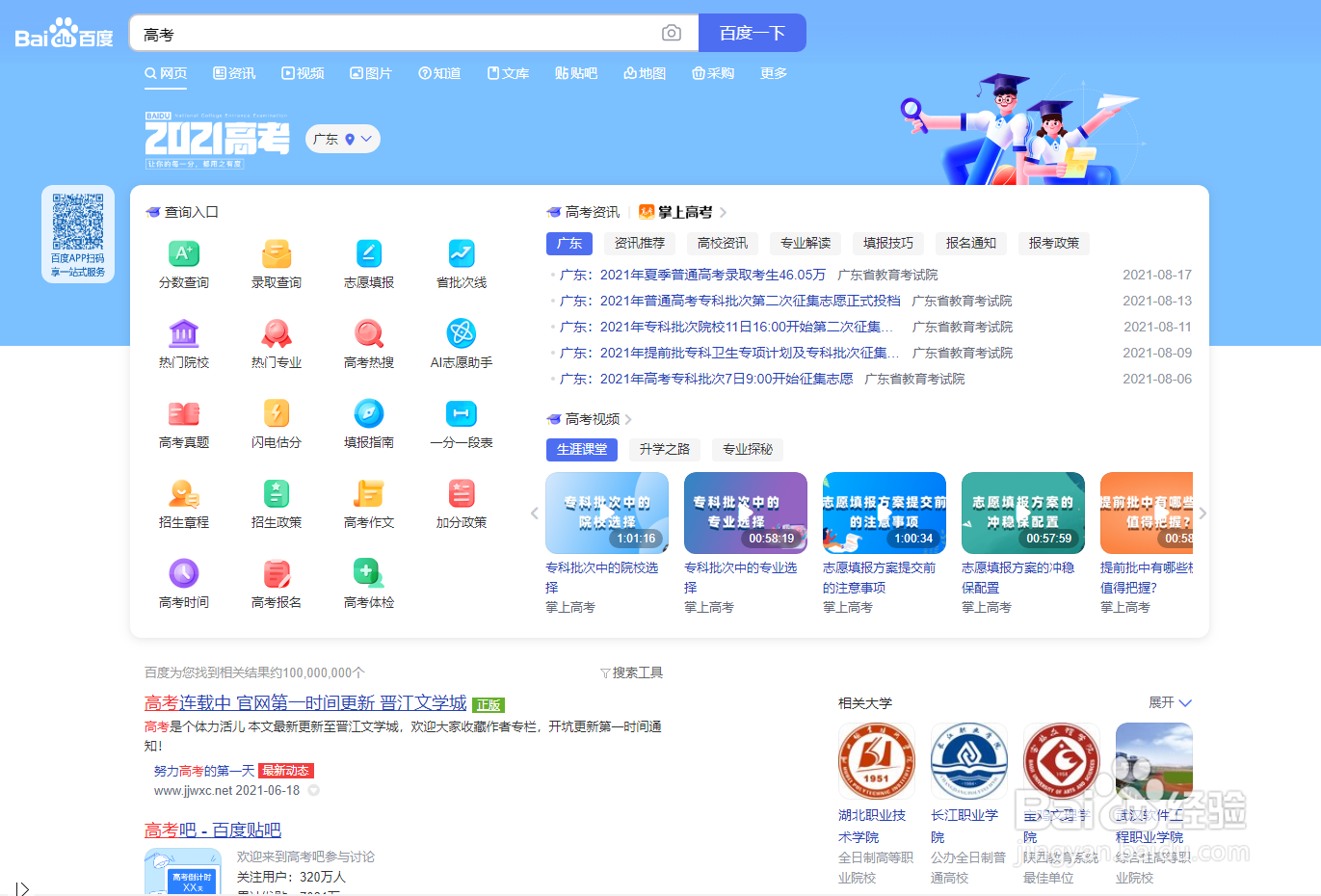Open the 省批次线 batch line icon

pyautogui.click(x=462, y=253)
